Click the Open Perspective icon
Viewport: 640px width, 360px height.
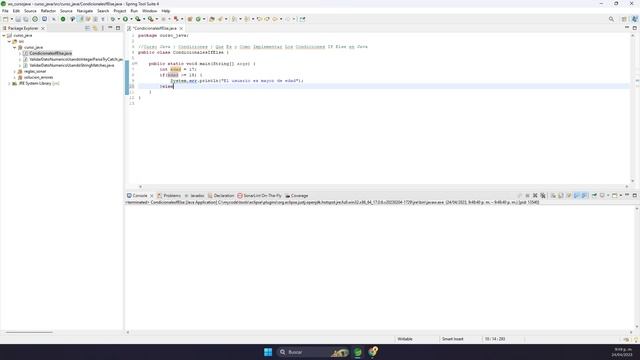click(624, 19)
